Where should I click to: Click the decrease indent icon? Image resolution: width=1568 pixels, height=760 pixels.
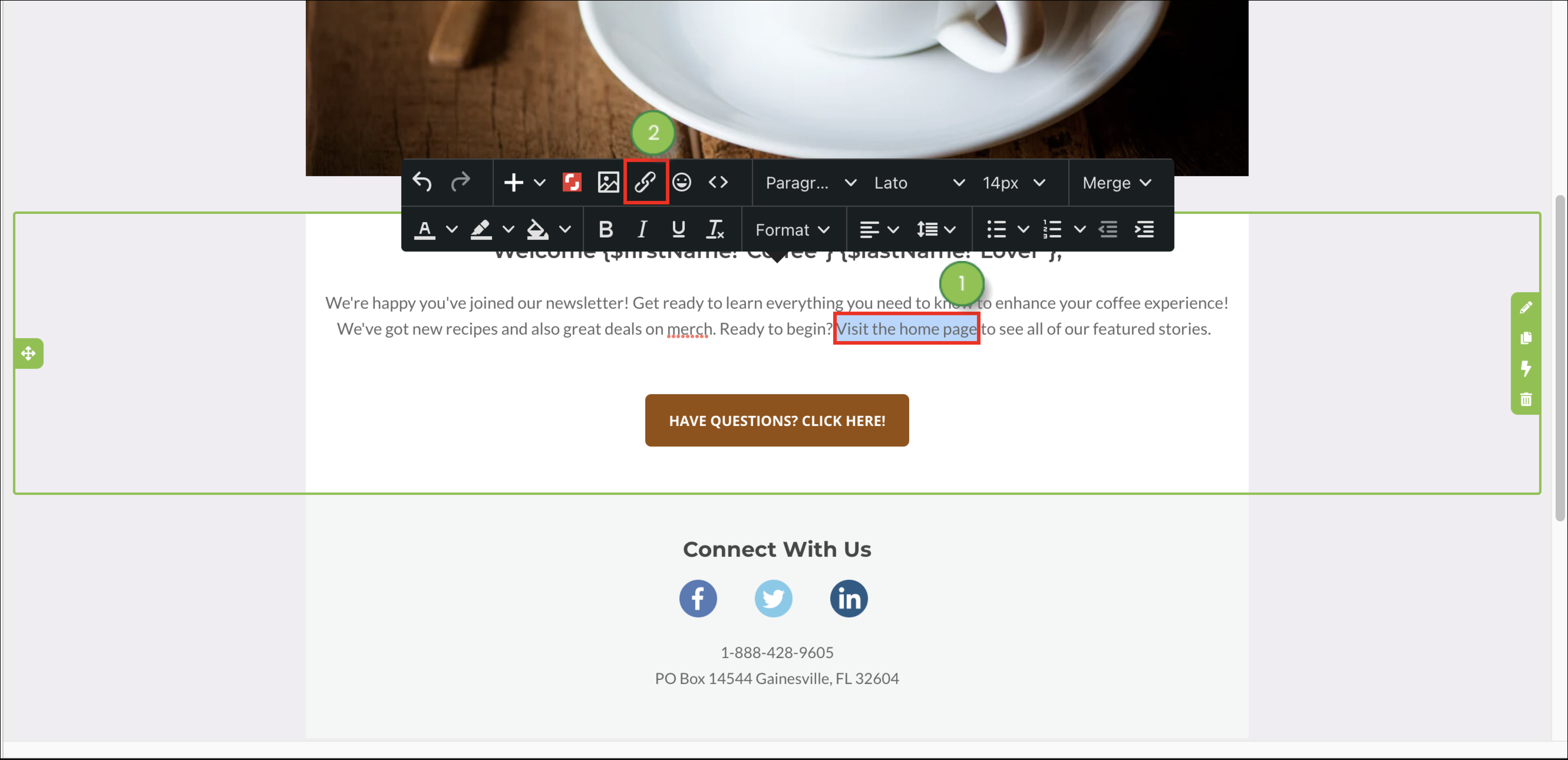tap(1108, 229)
